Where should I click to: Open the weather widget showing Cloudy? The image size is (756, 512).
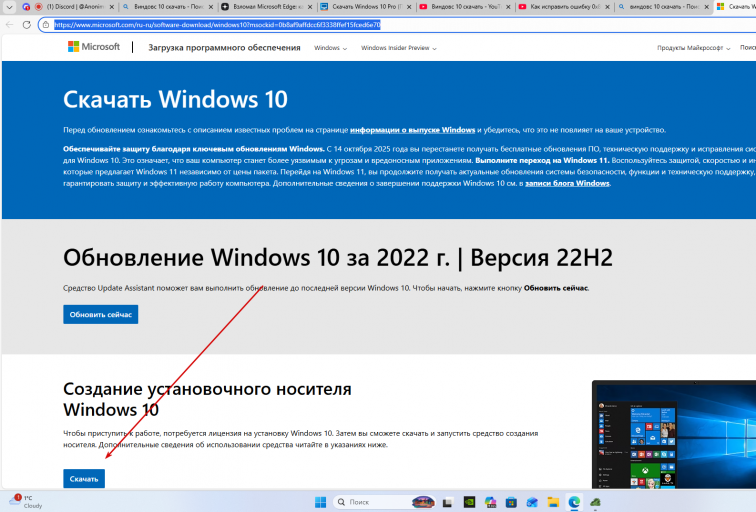pos(27,501)
